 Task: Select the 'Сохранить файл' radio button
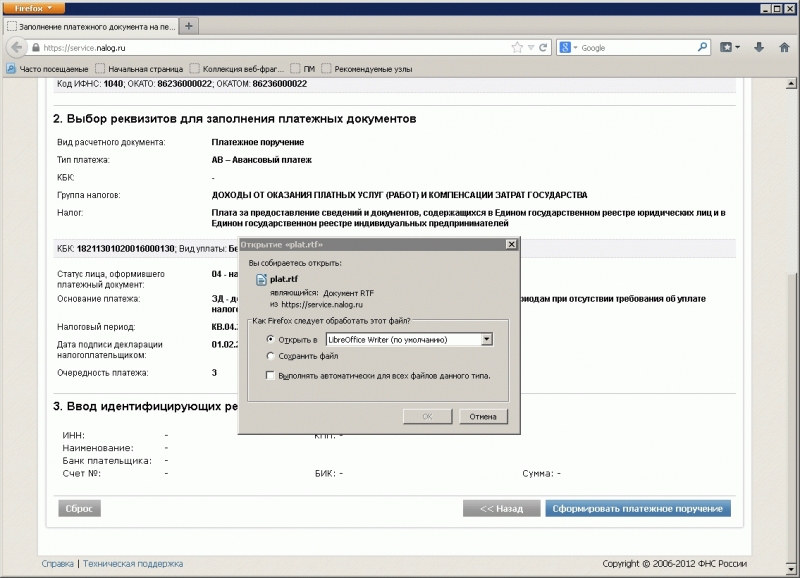[x=271, y=355]
